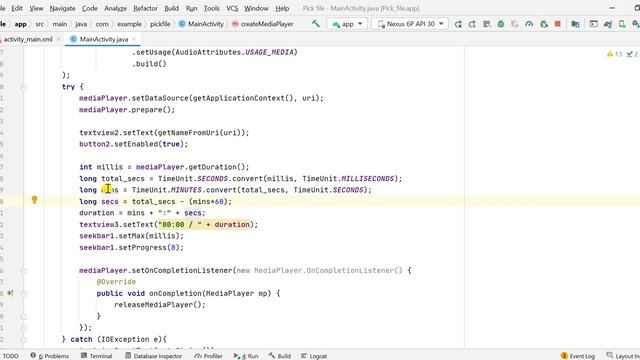Open the Code menu
The width and height of the screenshot is (640, 360).
(90, 8)
